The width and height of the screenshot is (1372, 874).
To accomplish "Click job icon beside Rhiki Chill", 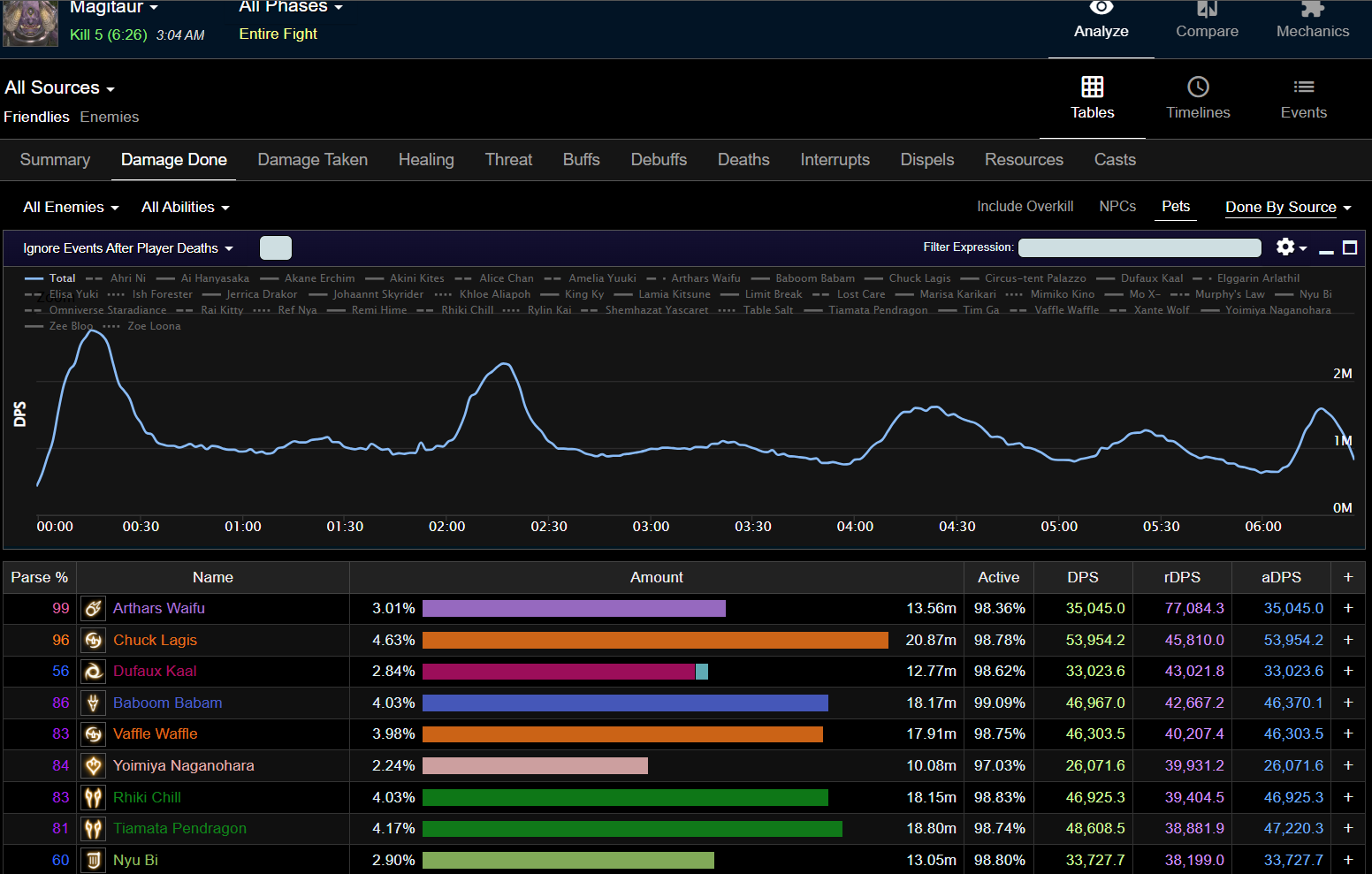I will pos(94,797).
